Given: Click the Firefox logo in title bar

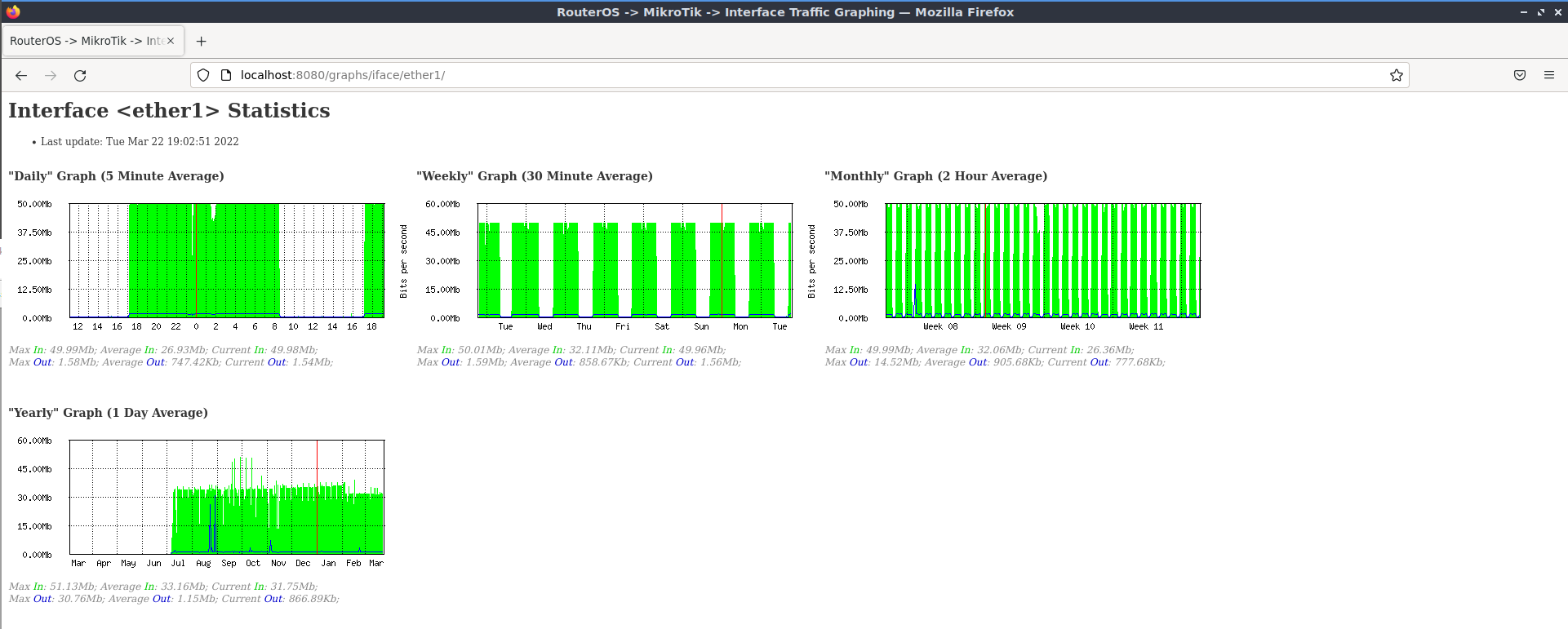Looking at the screenshot, I should (13, 11).
